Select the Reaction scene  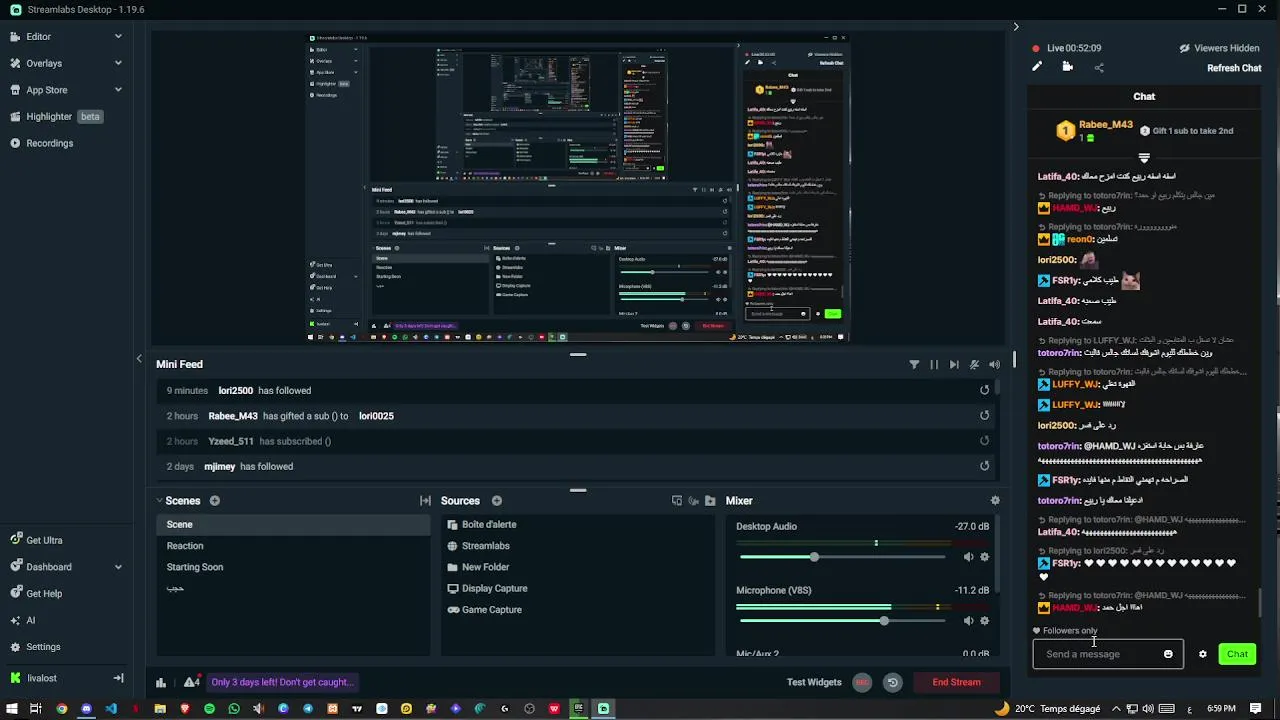point(294,546)
